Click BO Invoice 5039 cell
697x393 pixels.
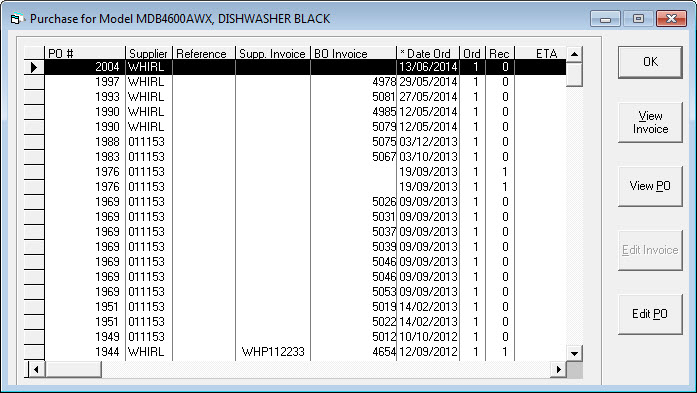(353, 247)
